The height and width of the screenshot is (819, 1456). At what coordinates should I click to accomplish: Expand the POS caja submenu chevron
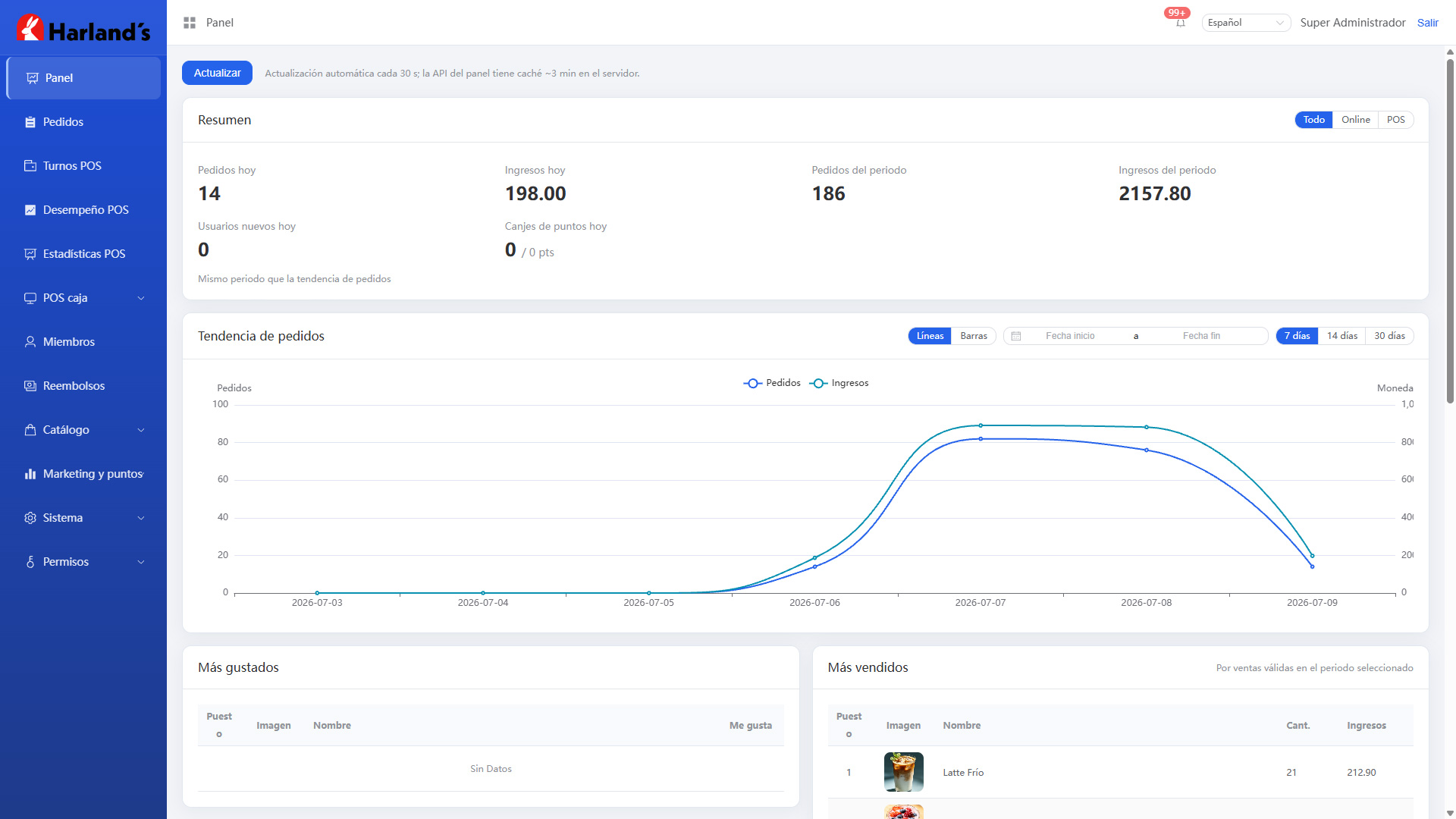tap(141, 298)
